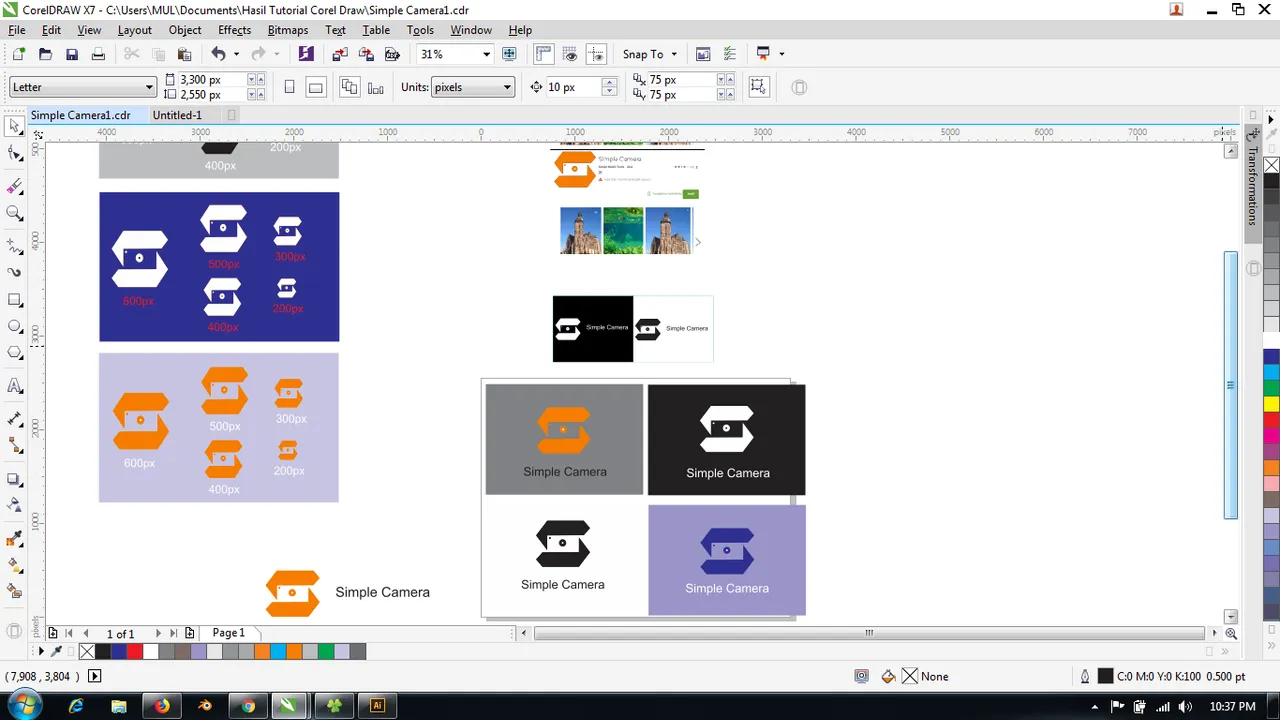The image size is (1280, 720).
Task: Toggle Show Grid button
Action: pos(570,54)
